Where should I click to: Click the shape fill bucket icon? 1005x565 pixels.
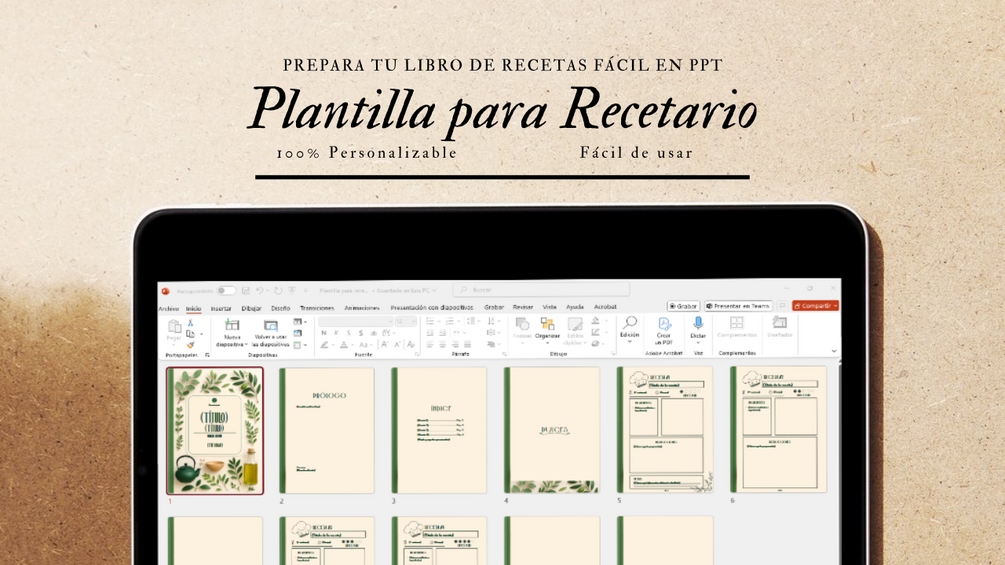[595, 321]
